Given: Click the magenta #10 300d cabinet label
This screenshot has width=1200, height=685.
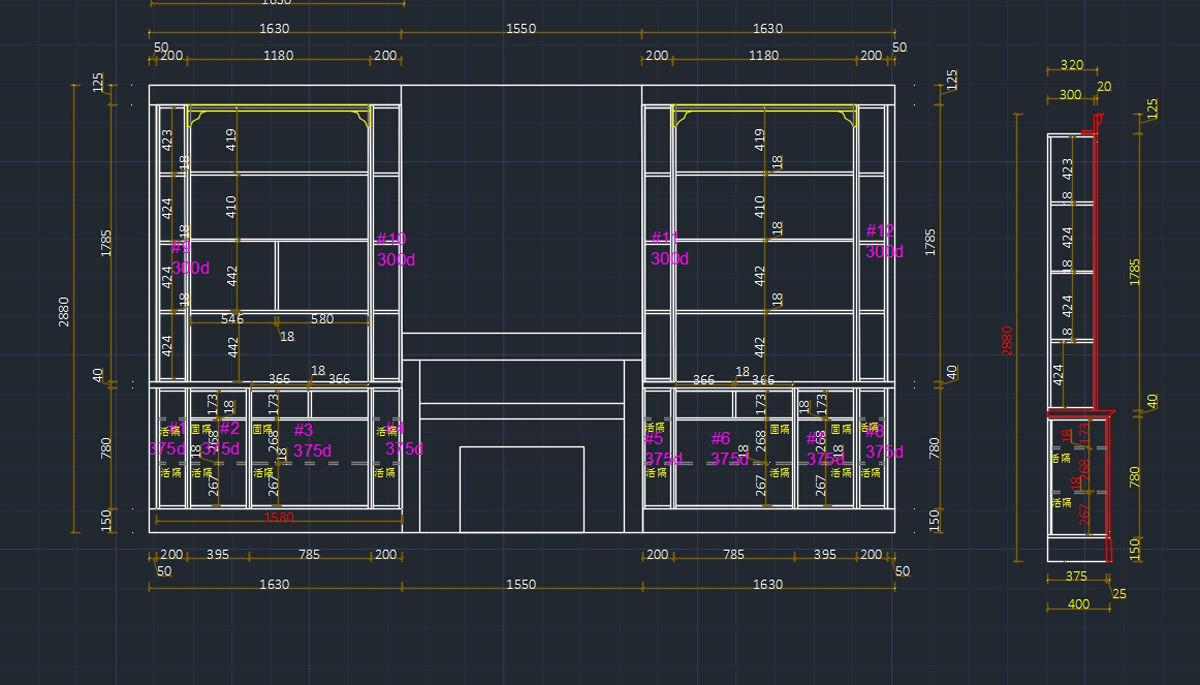Looking at the screenshot, I should click(x=393, y=249).
